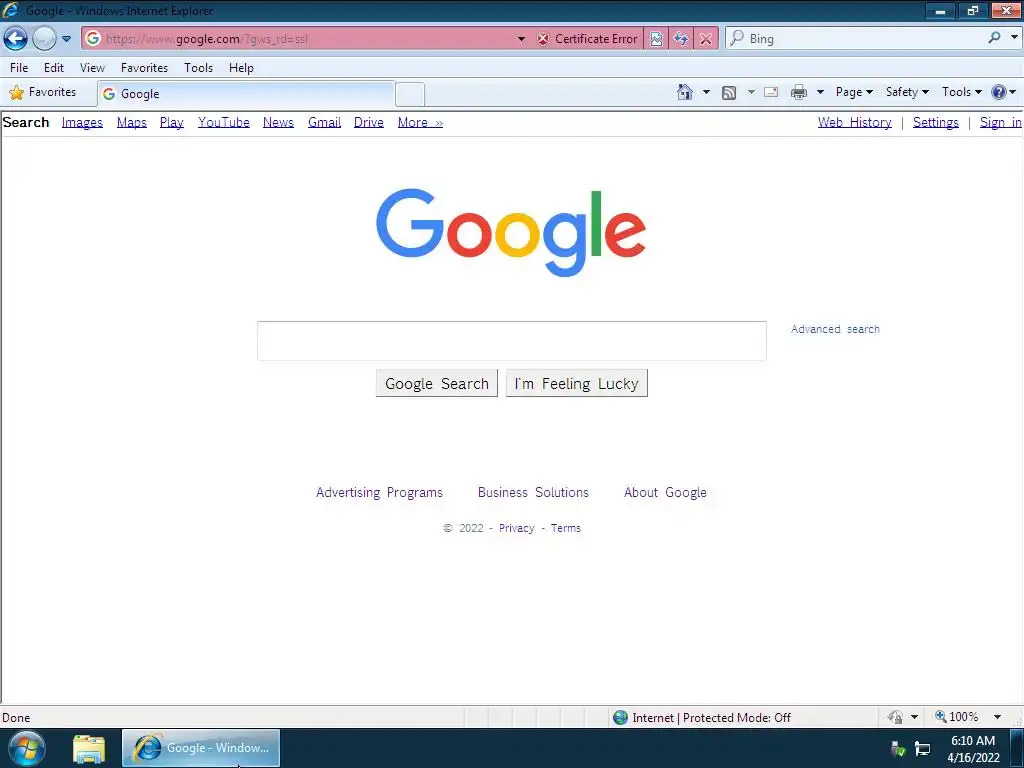Expand the Feeds dropdown arrow
The width and height of the screenshot is (1024, 768).
click(x=751, y=93)
